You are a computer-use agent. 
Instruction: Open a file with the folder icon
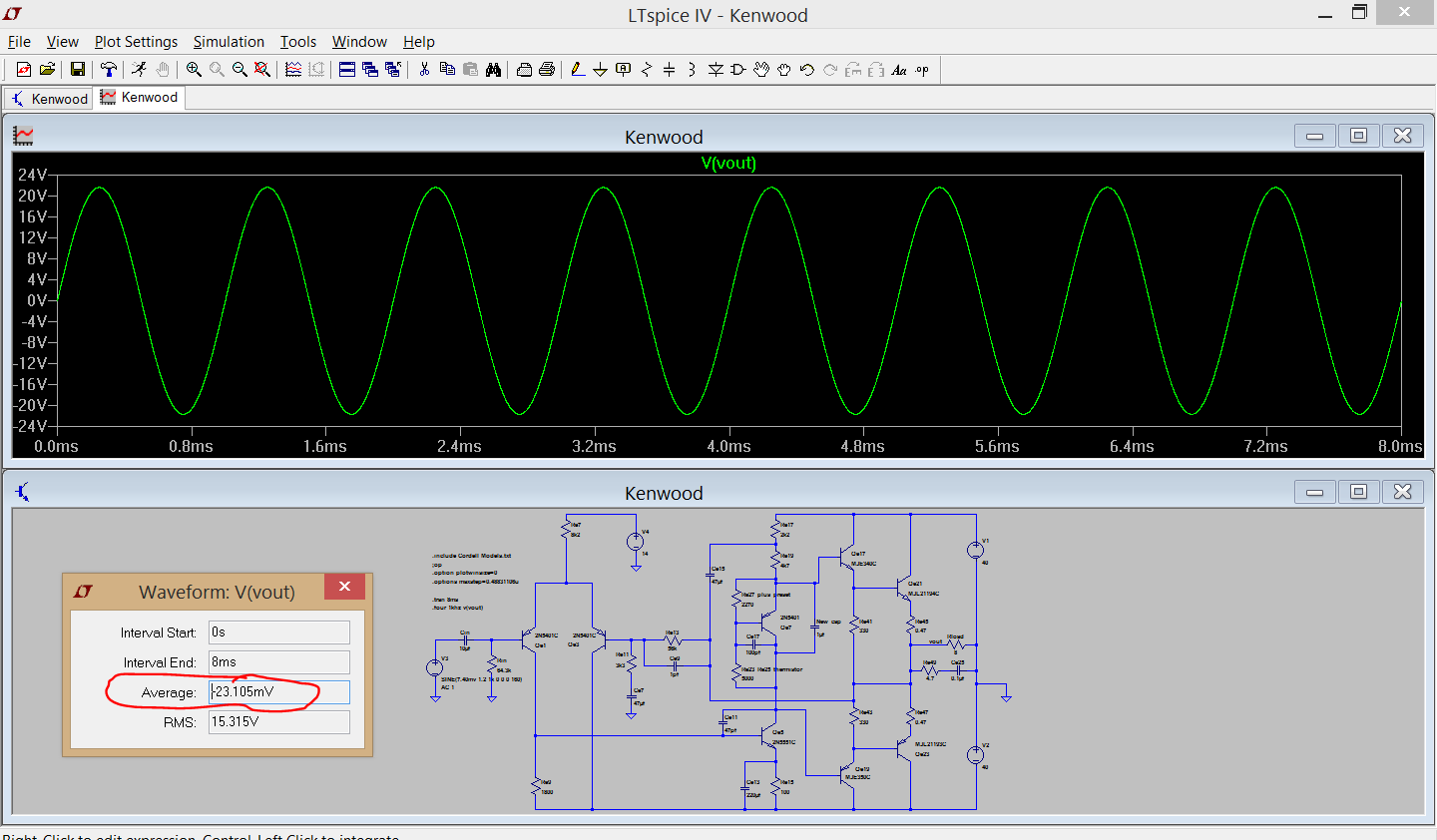[47, 69]
